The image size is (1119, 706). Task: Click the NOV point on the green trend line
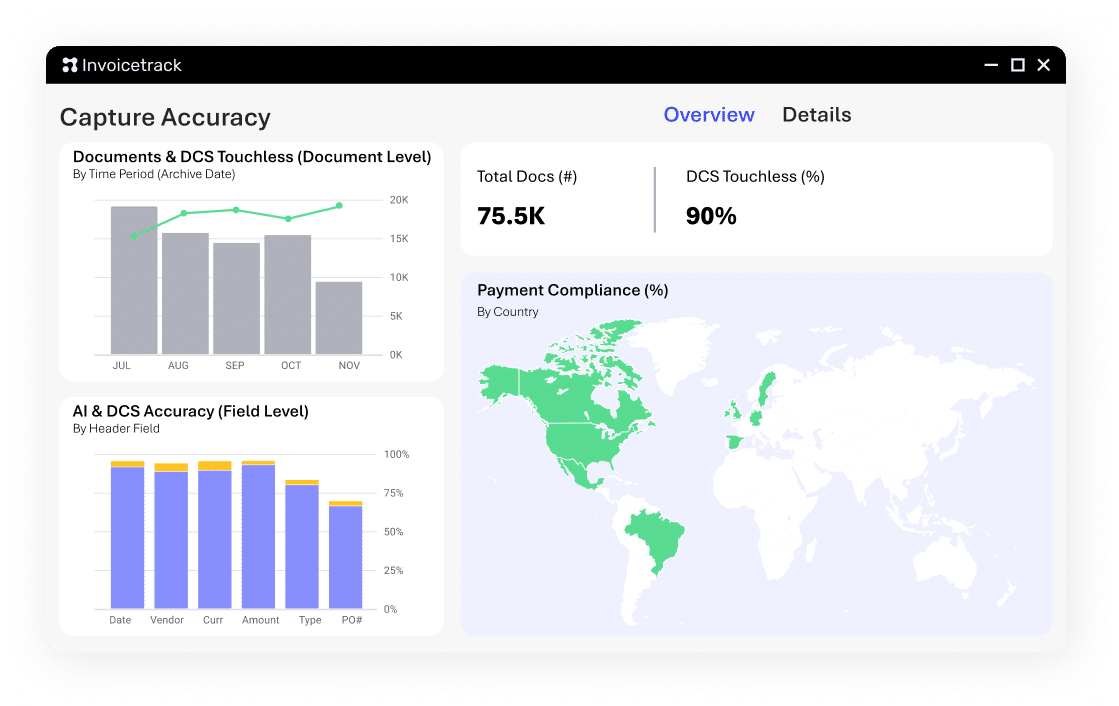pyautogui.click(x=337, y=204)
